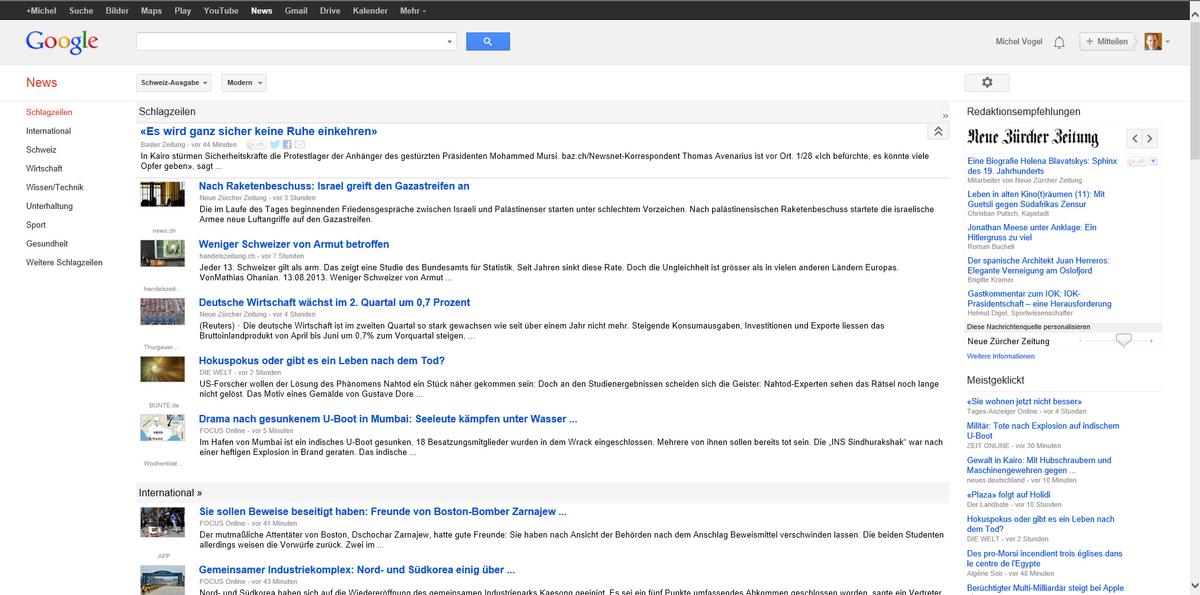Click +1 button on top story
The width and height of the screenshot is (1200, 595).
[x=257, y=145]
